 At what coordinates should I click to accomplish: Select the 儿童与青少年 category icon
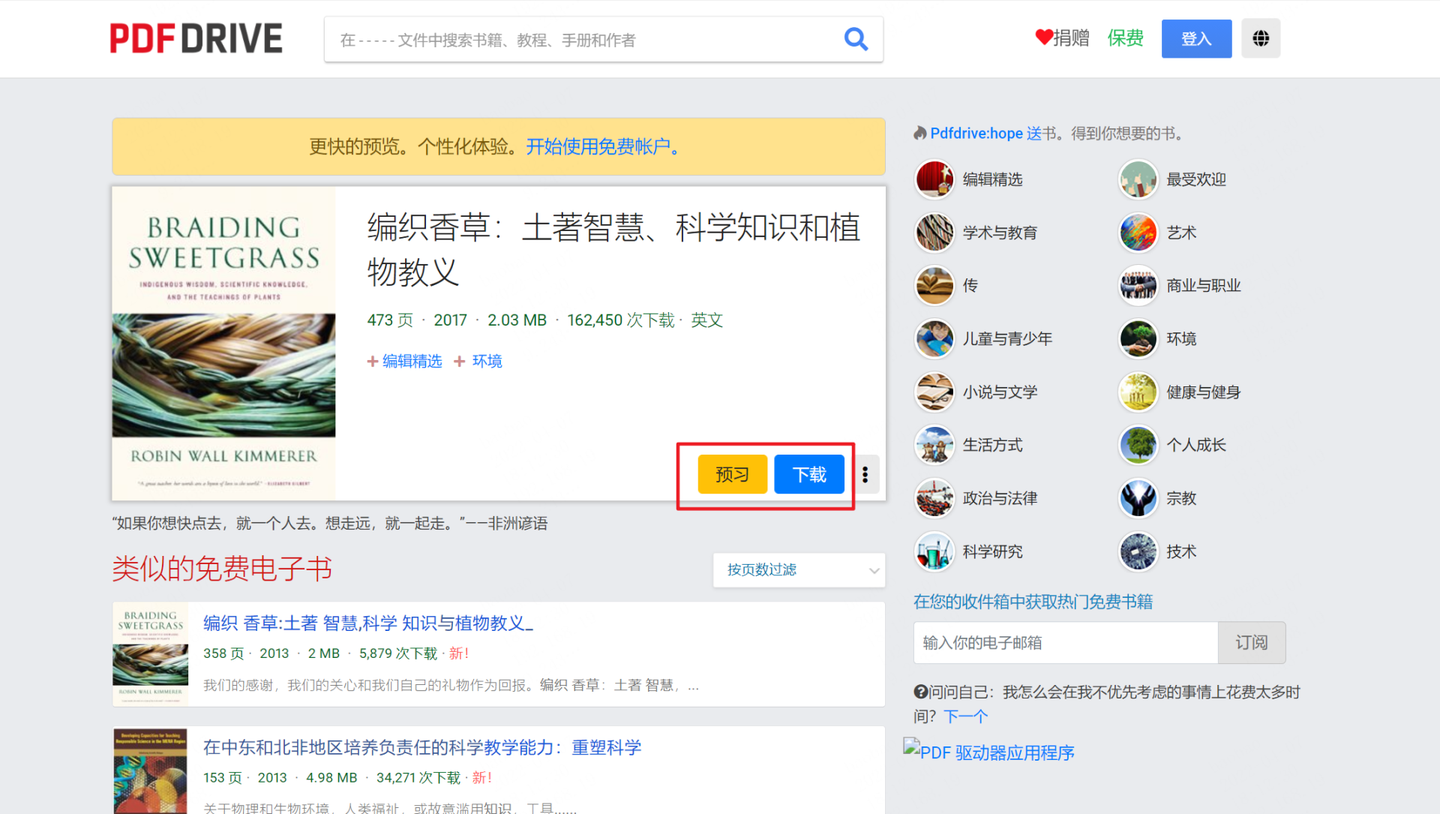tap(934, 338)
